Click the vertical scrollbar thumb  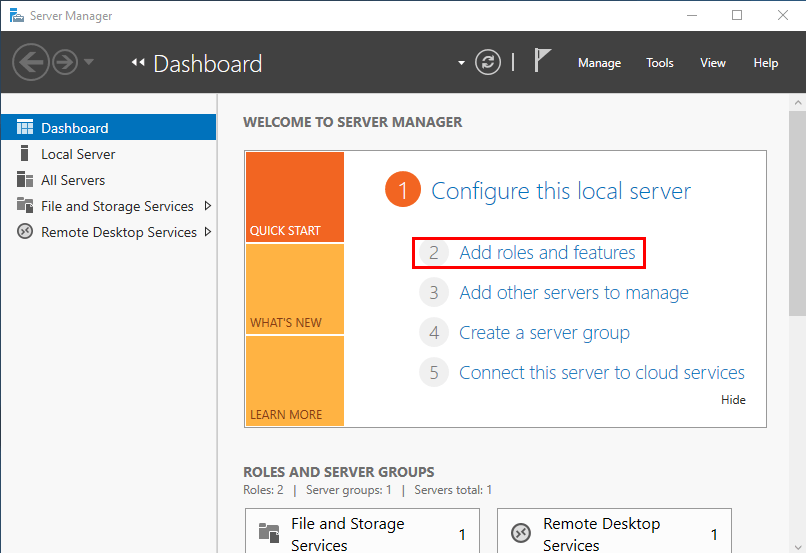click(797, 213)
